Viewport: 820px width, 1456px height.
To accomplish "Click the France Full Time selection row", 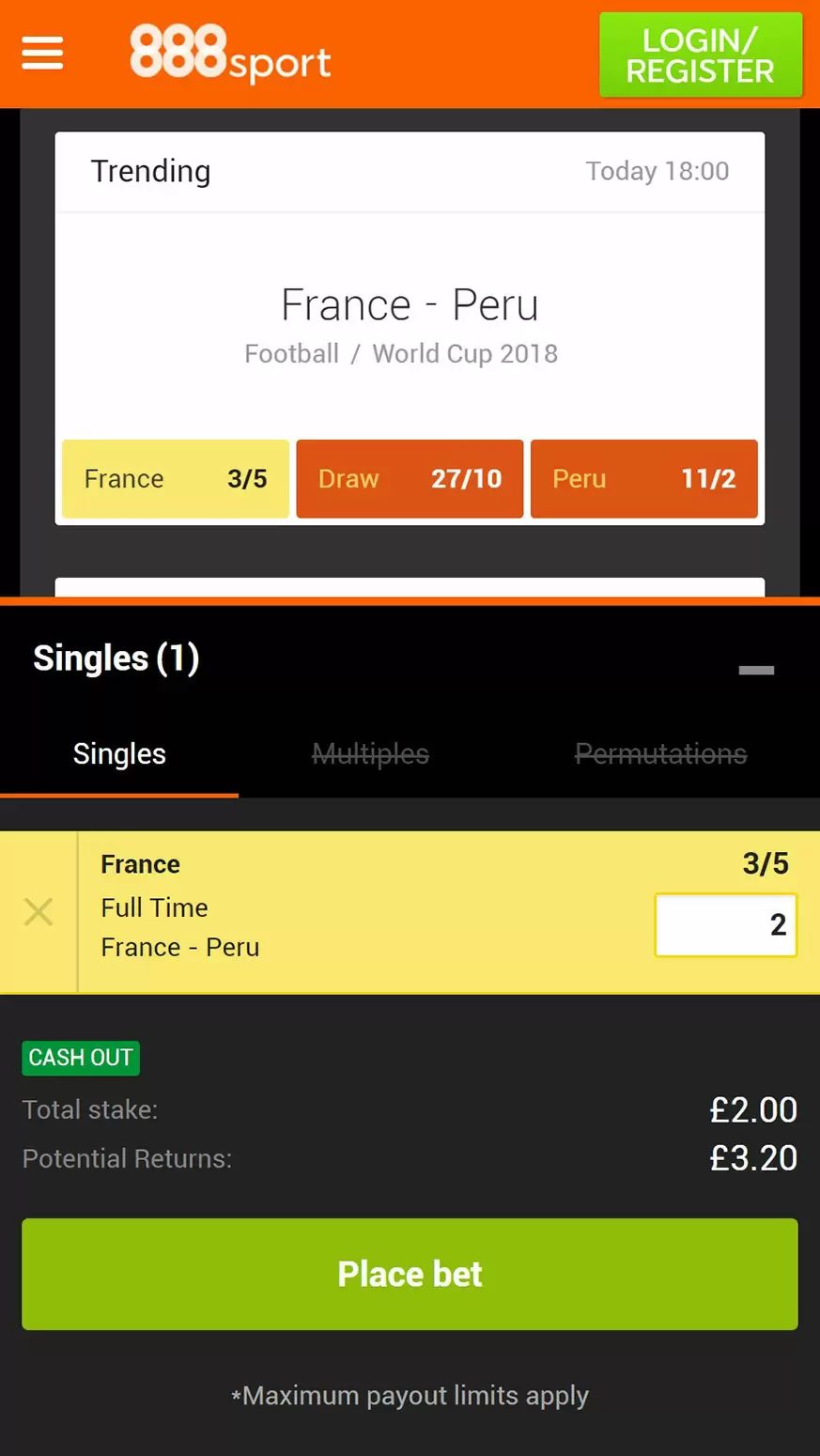I will [449, 912].
